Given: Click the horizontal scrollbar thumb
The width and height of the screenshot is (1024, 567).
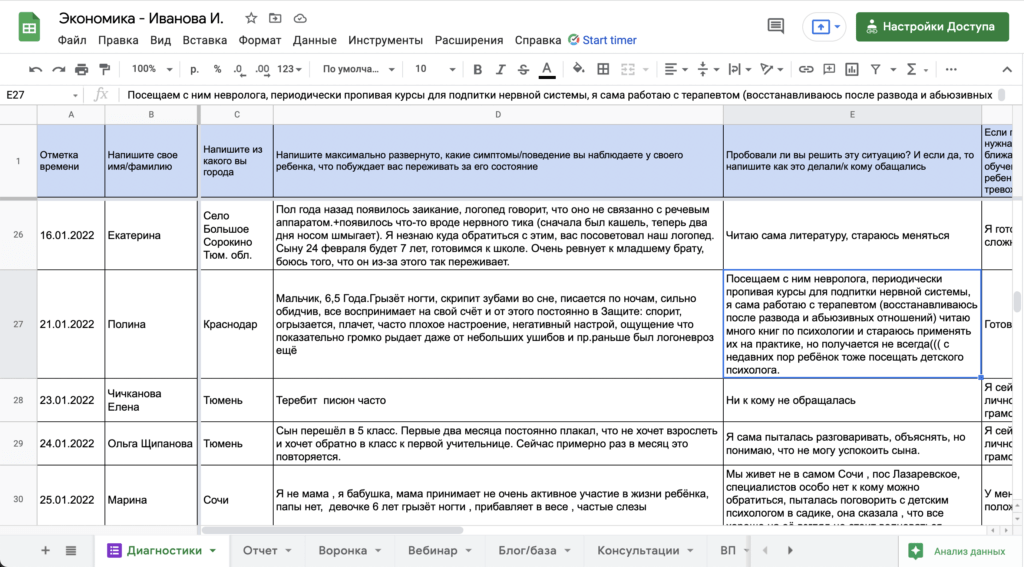Looking at the screenshot, I should (332, 530).
